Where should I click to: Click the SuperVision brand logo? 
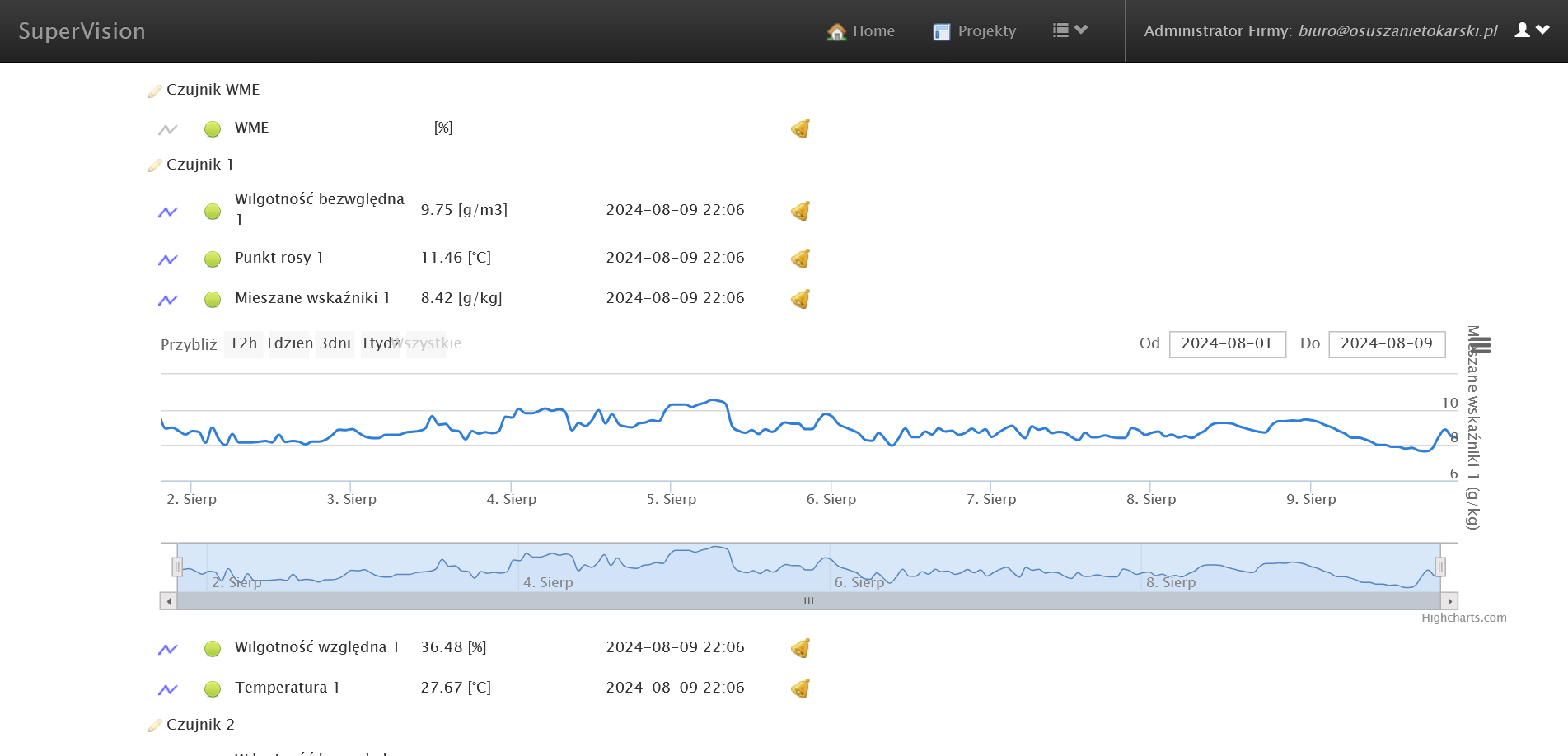[x=82, y=31]
